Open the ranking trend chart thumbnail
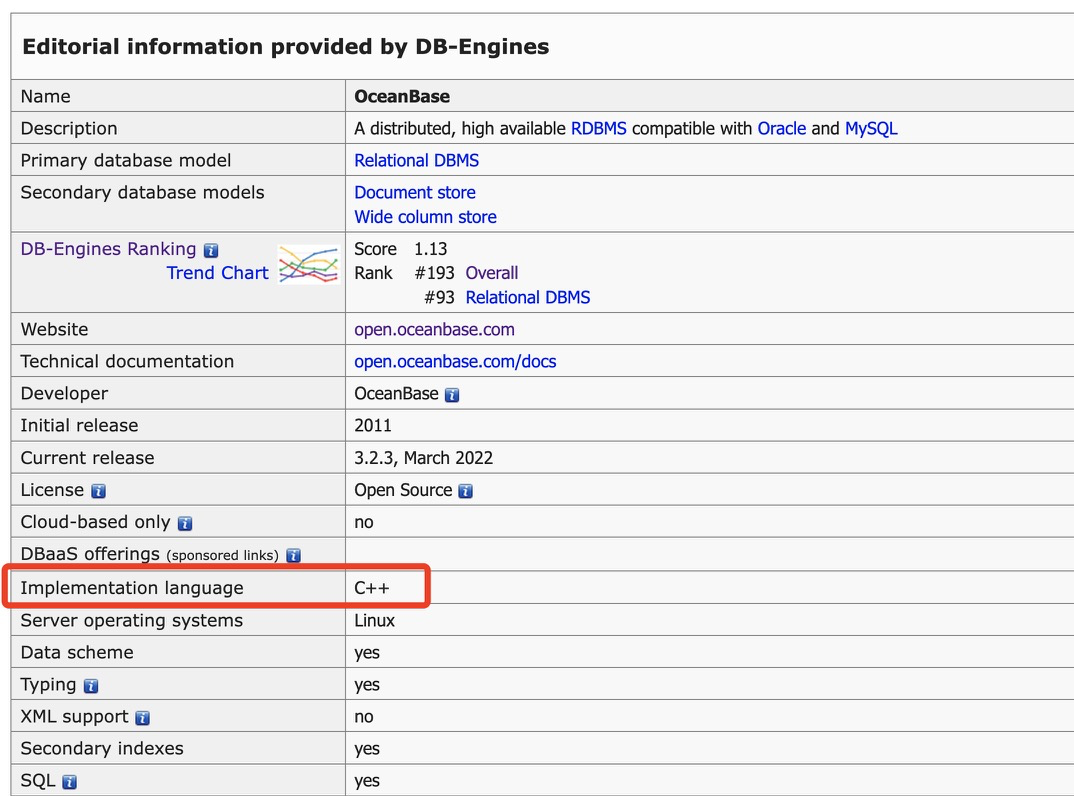The height and width of the screenshot is (796, 1074). [x=309, y=264]
